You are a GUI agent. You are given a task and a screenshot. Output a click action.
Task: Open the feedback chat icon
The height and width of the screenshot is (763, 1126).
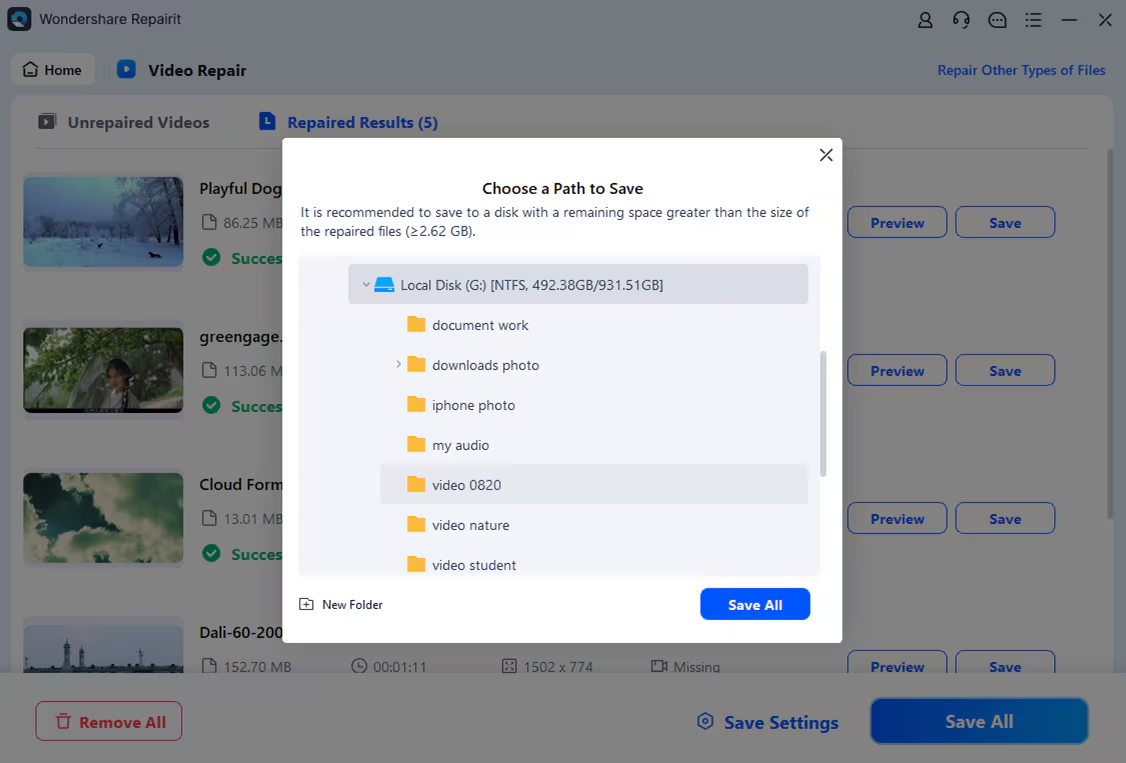[x=997, y=20]
